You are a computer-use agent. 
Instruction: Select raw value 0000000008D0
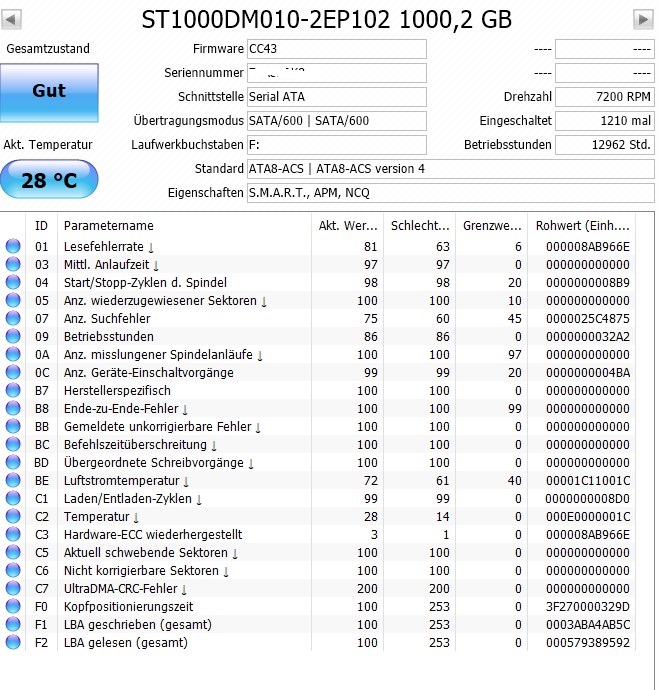tap(588, 499)
